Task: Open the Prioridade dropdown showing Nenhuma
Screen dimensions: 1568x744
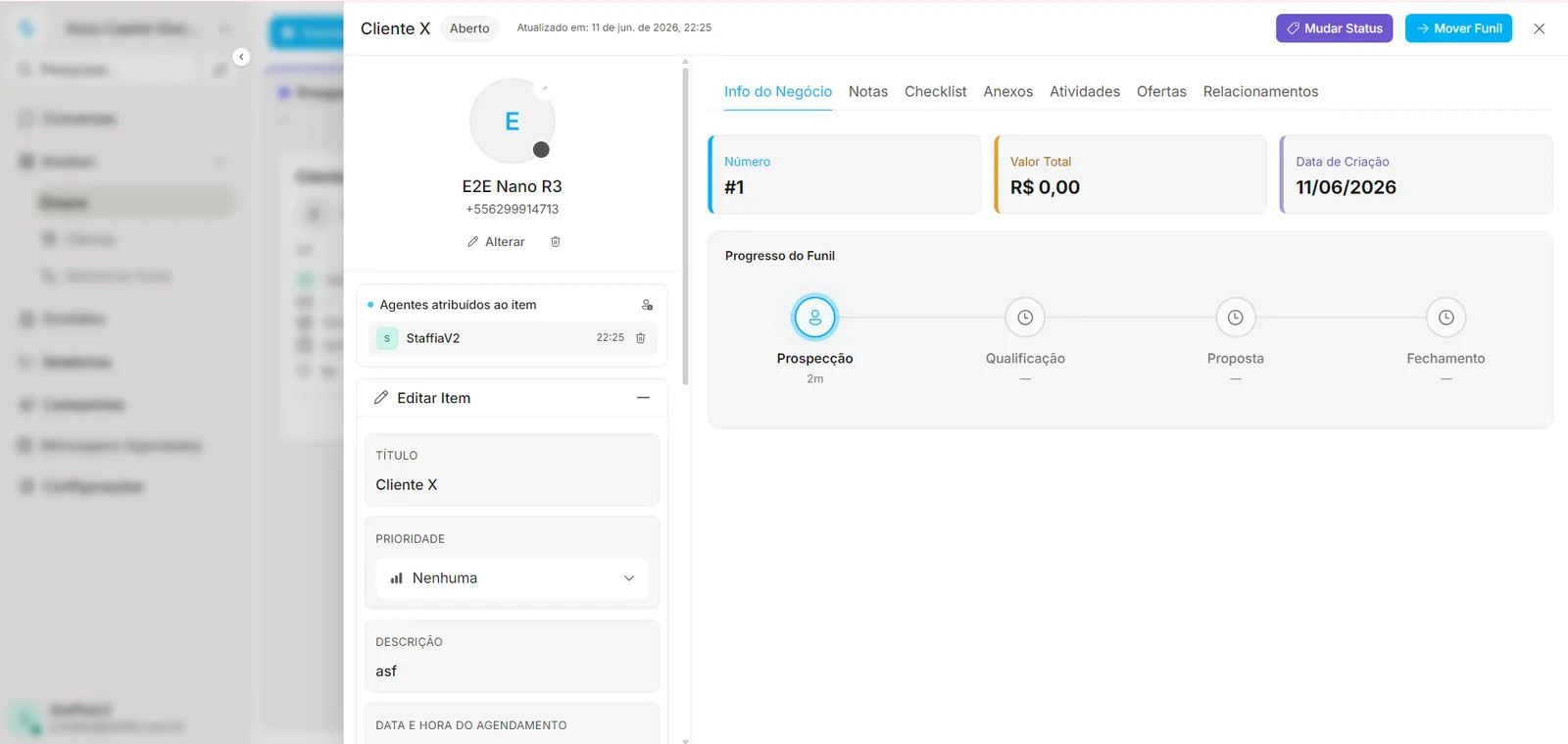Action: tap(513, 578)
